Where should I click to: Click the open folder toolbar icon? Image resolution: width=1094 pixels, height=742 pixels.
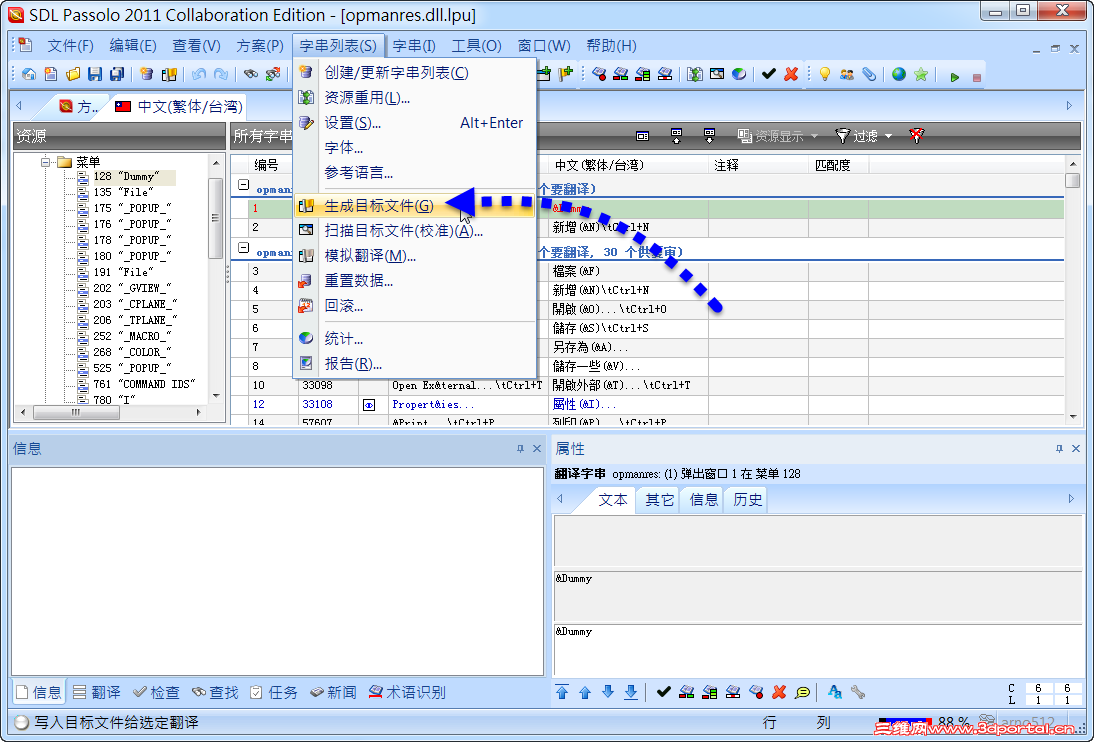[x=73, y=74]
